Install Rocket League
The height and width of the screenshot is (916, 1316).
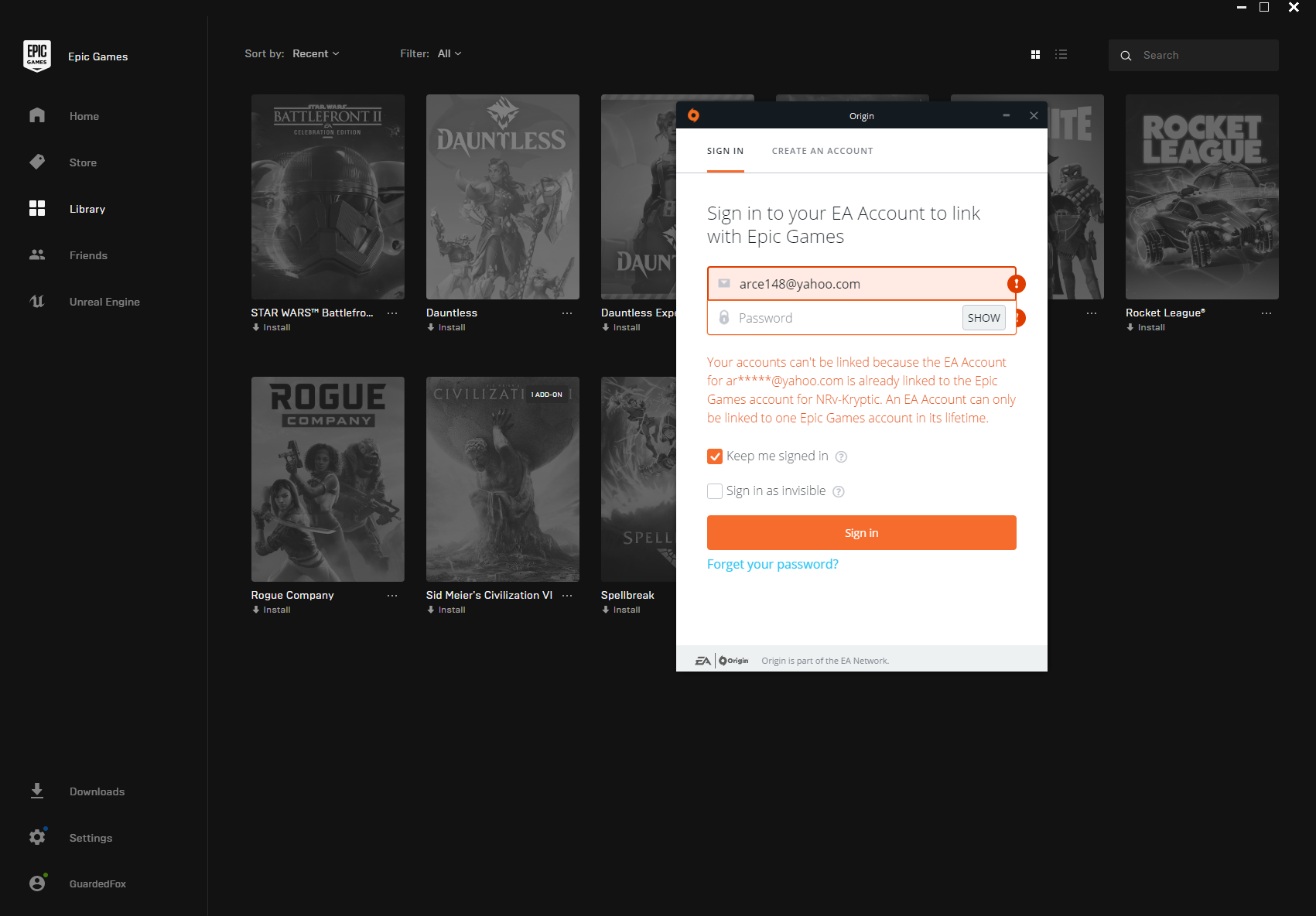1146,327
